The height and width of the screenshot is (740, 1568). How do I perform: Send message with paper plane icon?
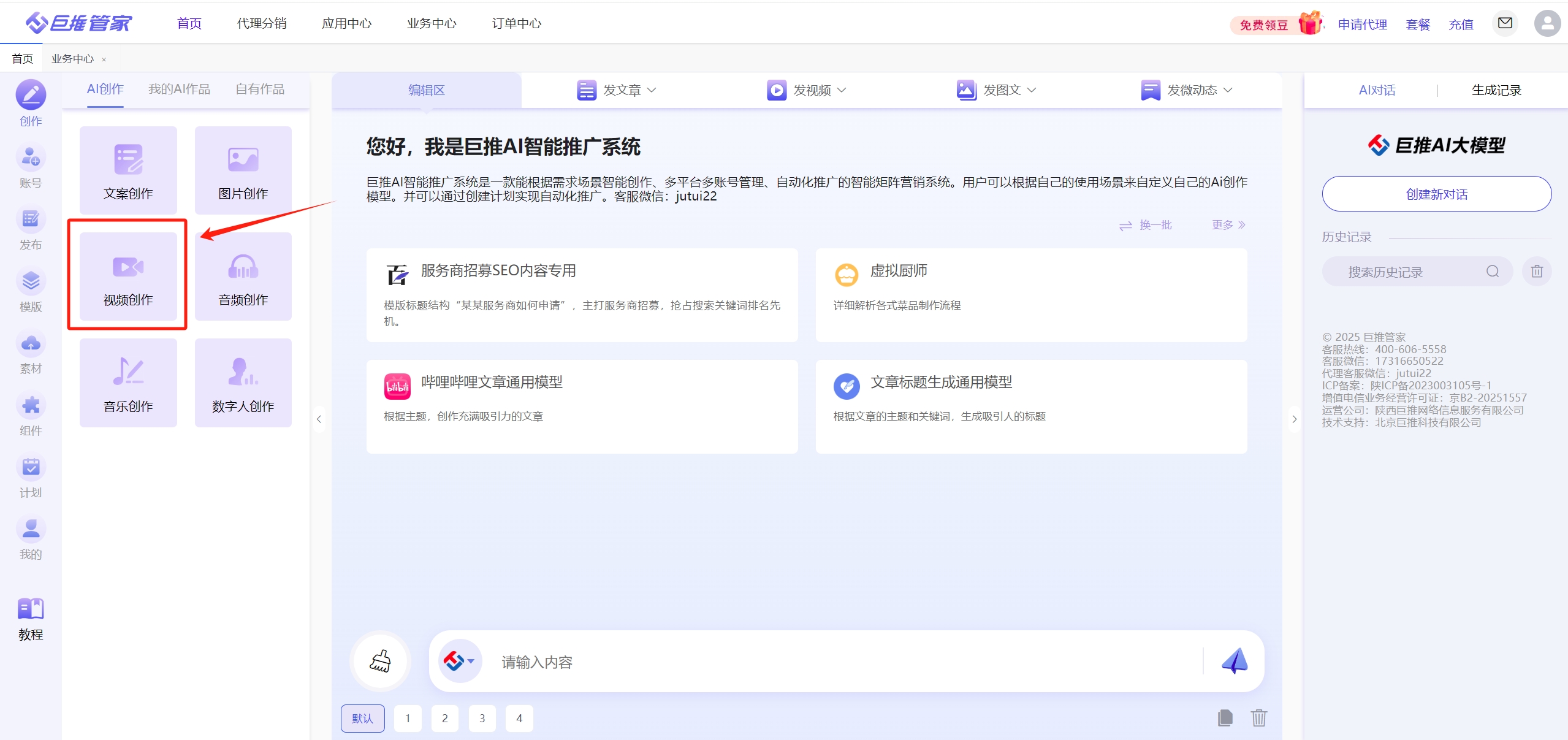point(1234,661)
